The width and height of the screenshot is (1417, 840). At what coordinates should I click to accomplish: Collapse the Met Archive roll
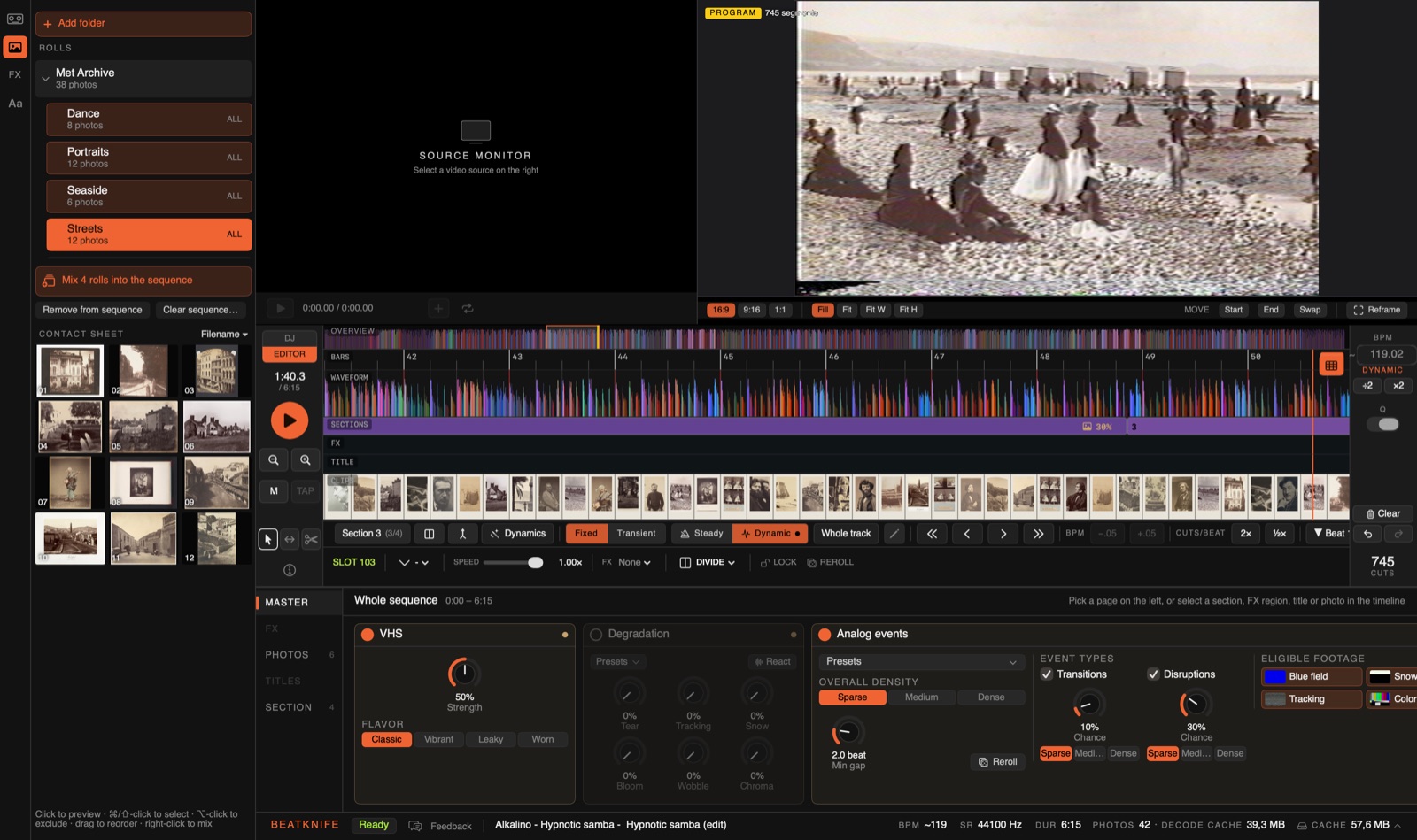45,79
